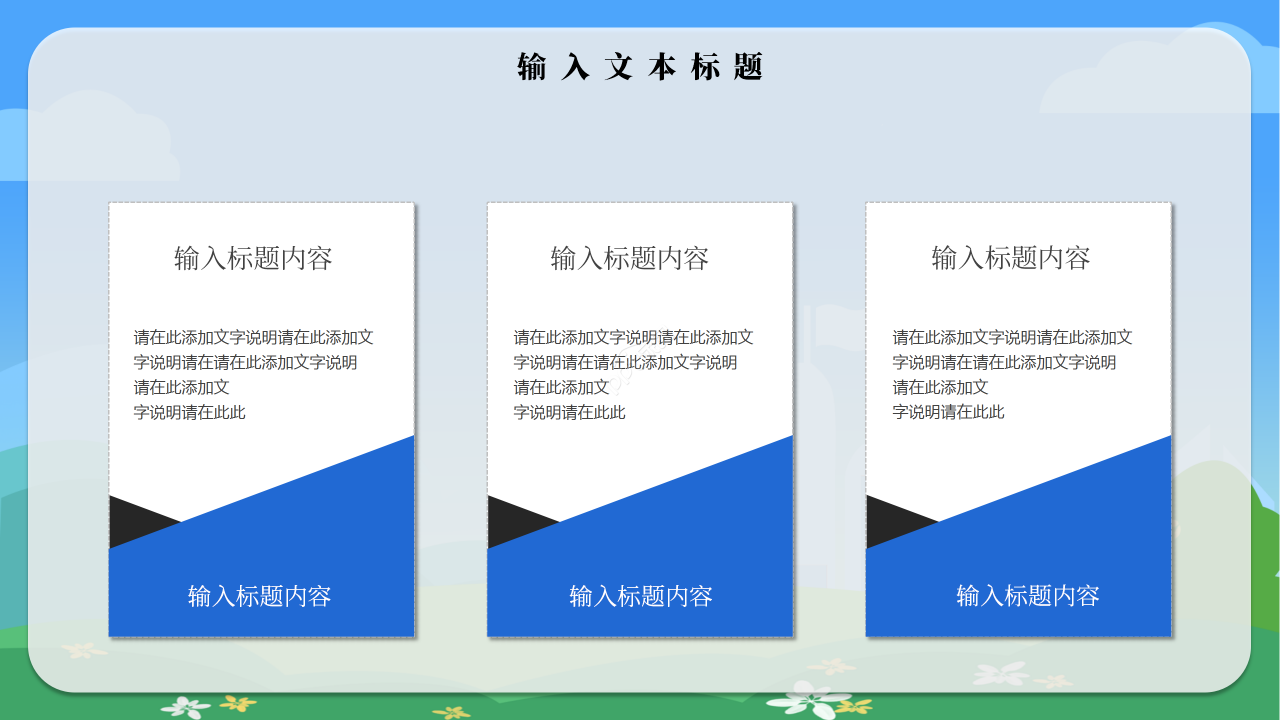The image size is (1280, 720).
Task: Click the body text on the right card
Action: click(1009, 374)
